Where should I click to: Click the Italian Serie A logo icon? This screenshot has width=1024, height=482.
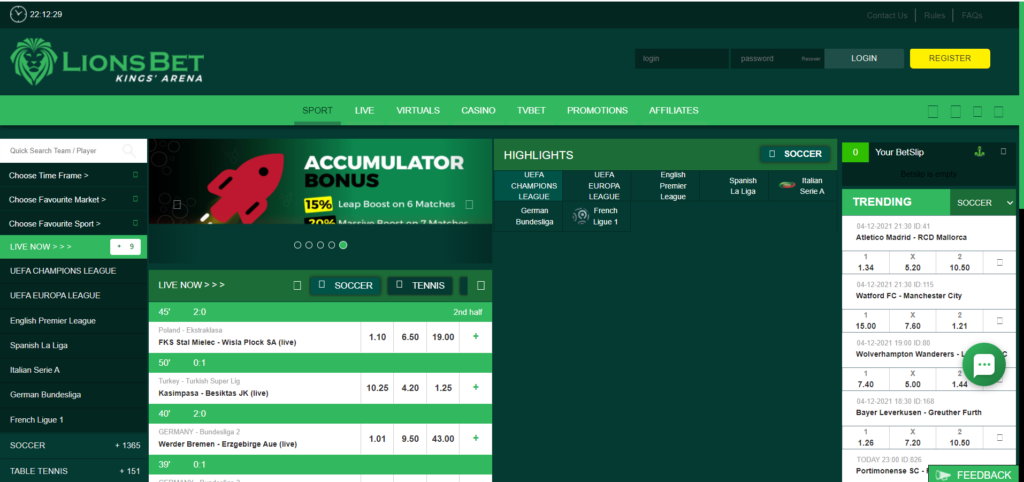coord(786,185)
